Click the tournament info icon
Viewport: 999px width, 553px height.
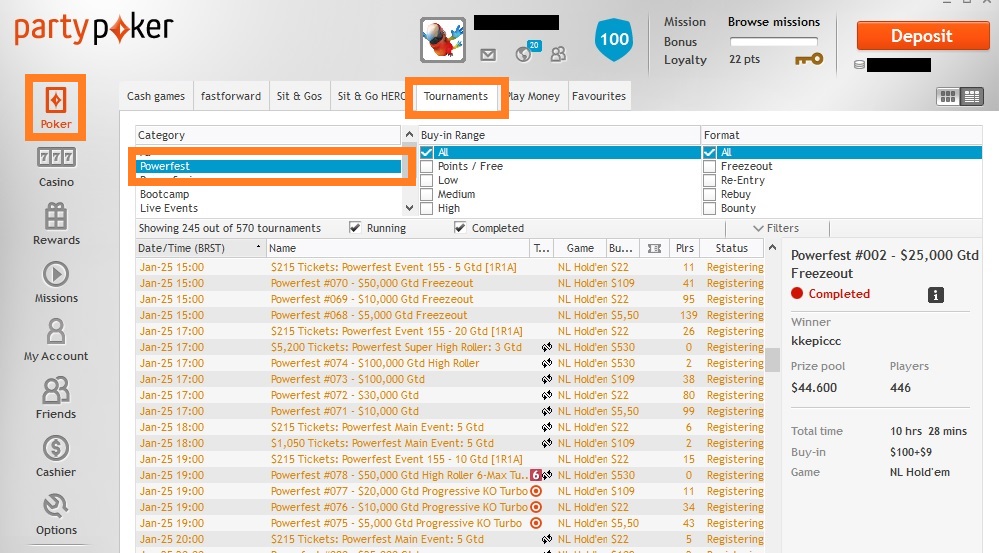pyautogui.click(x=935, y=295)
